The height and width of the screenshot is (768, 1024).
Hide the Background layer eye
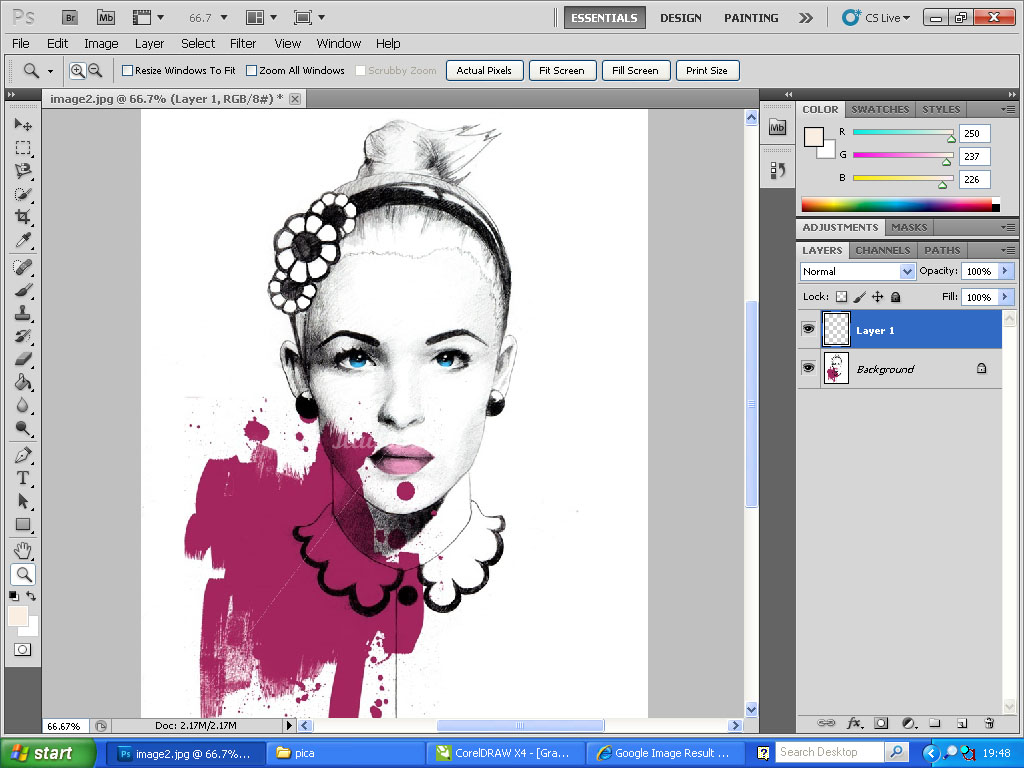click(x=808, y=368)
